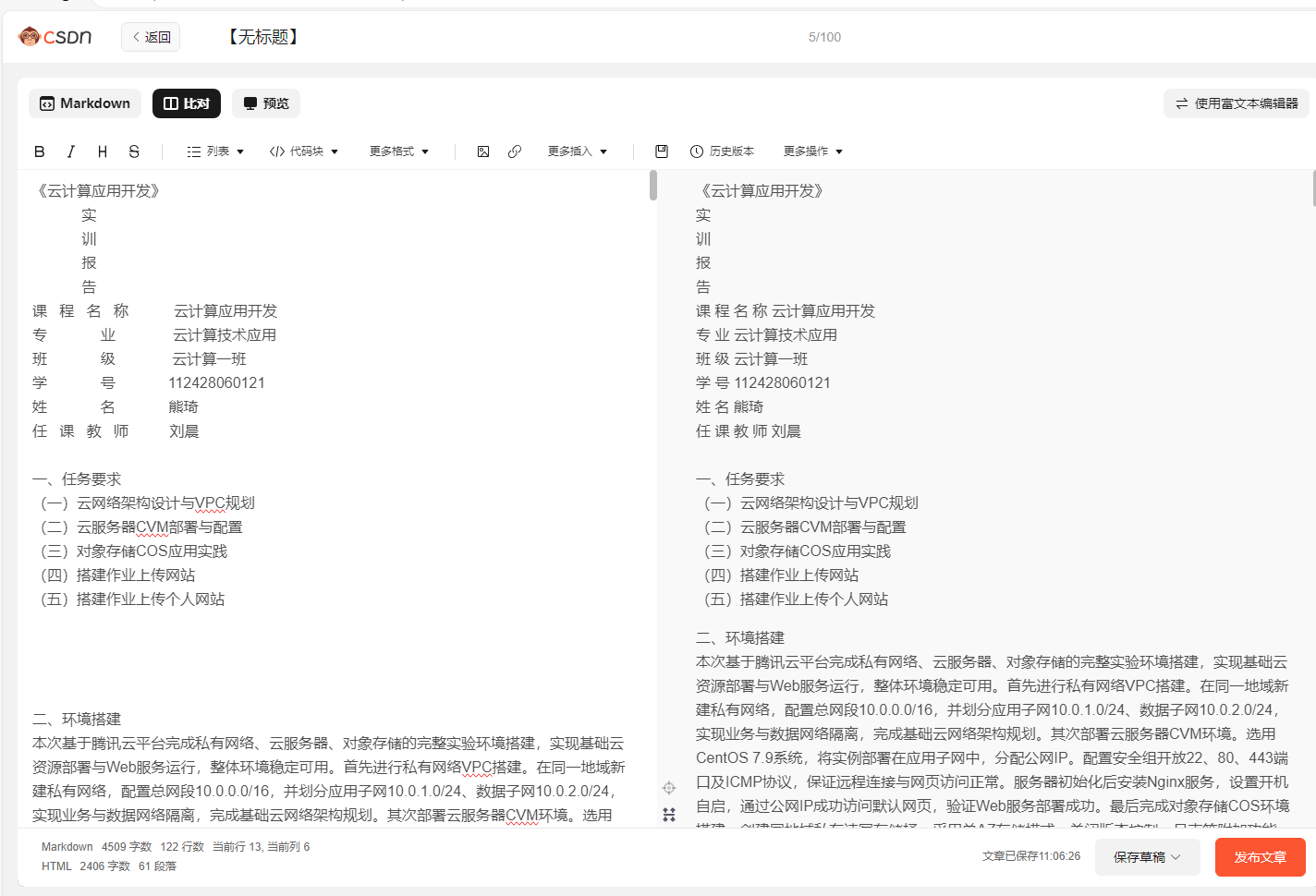Viewport: 1316px width, 896px height.
Task: Toggle italic formatting
Action: pyautogui.click(x=71, y=151)
